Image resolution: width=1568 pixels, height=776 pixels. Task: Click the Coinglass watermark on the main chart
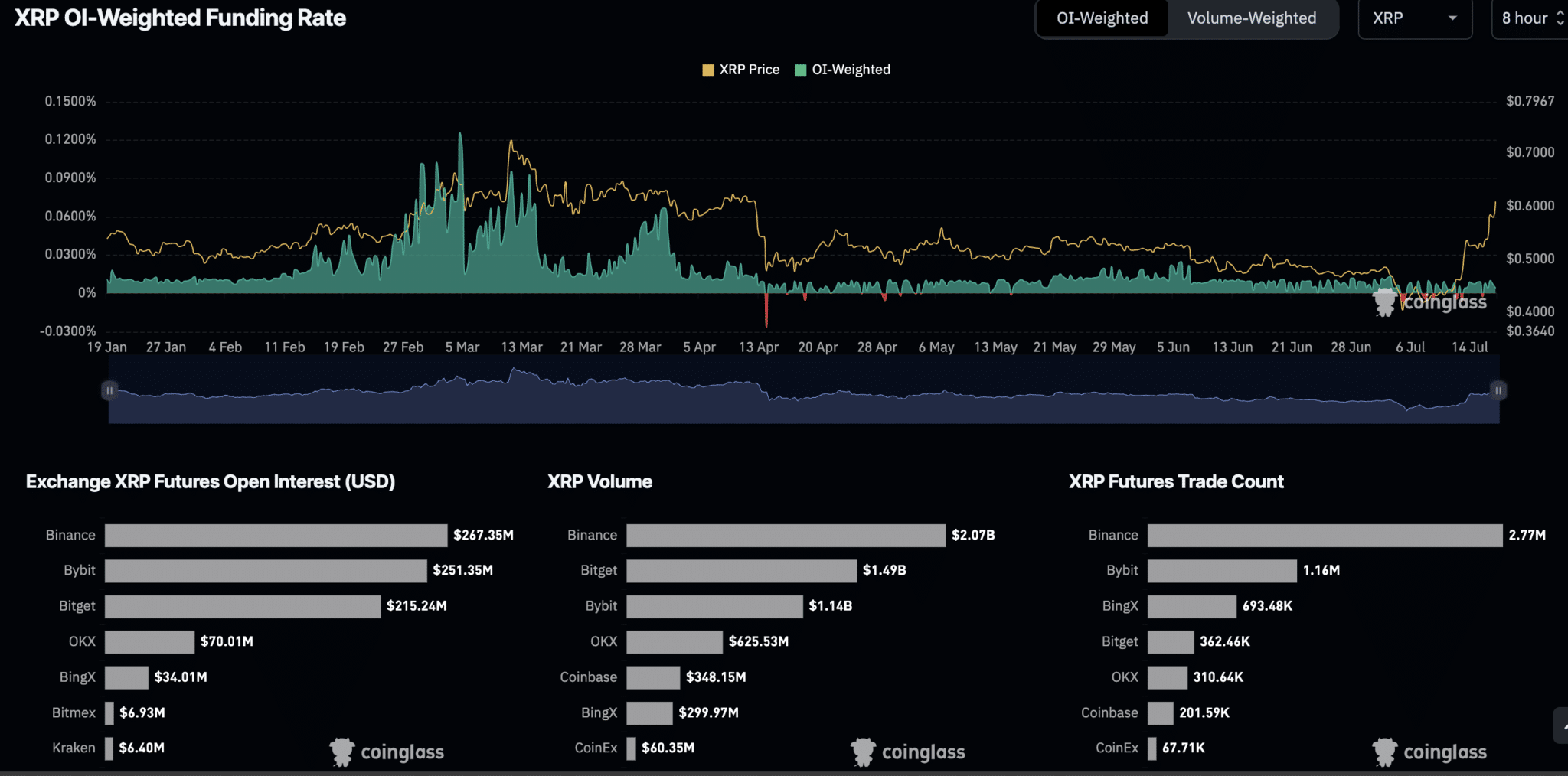point(1430,302)
